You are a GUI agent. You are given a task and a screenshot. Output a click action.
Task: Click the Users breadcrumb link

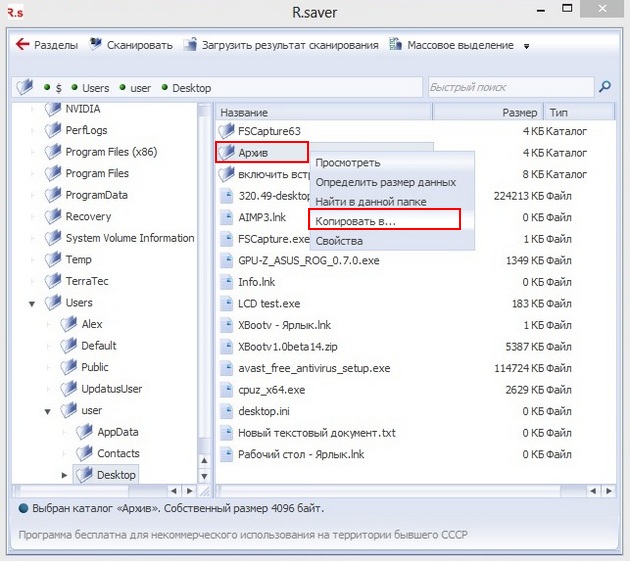[x=96, y=88]
